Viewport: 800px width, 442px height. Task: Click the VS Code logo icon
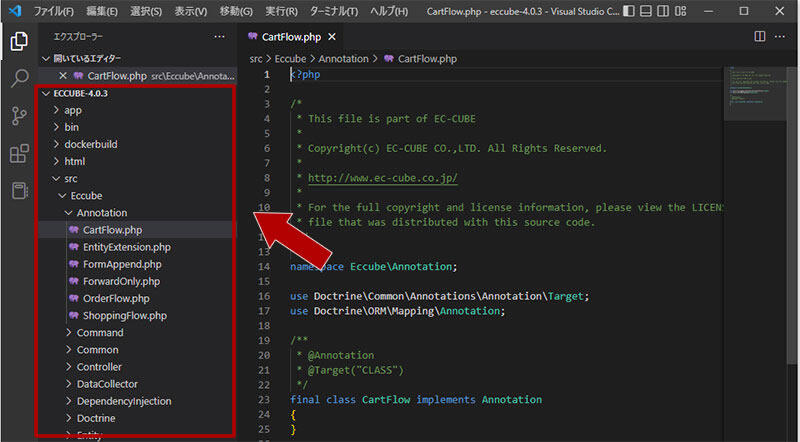coord(15,11)
